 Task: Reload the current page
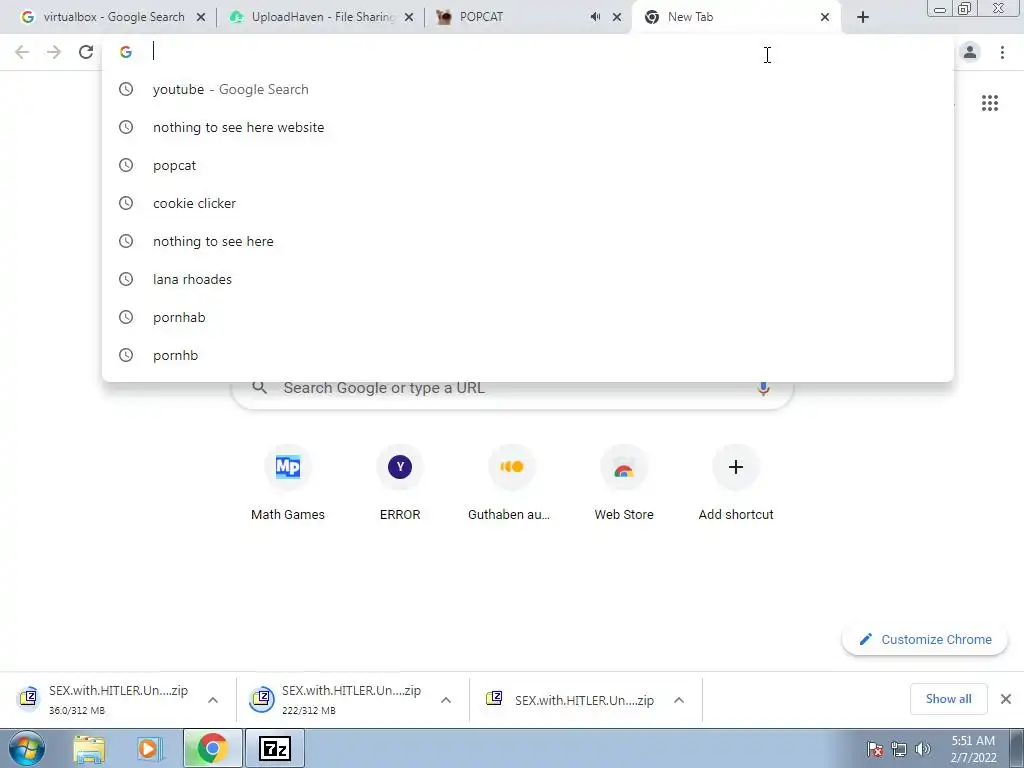coord(86,52)
